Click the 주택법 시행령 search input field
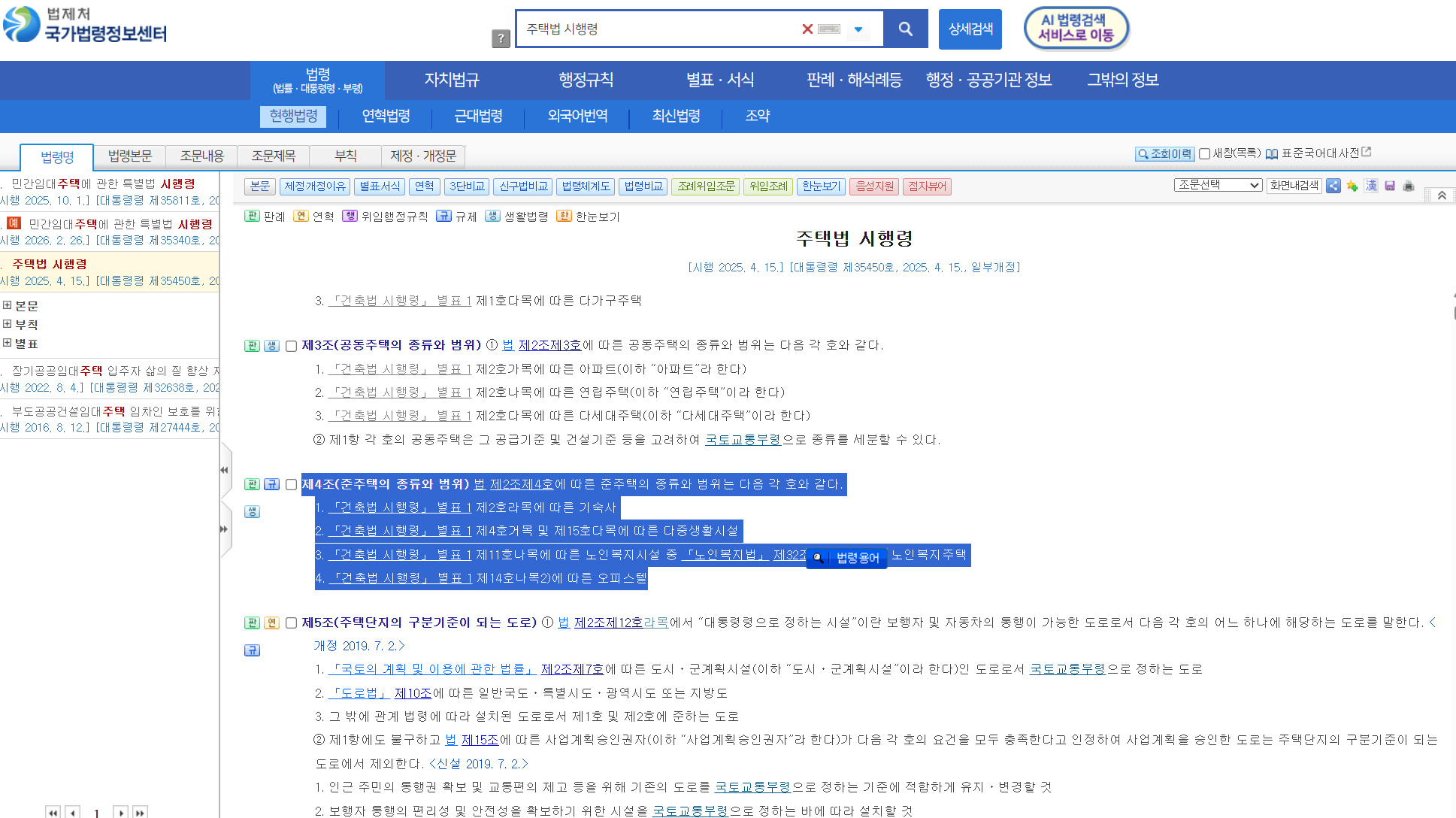1456x818 pixels. pos(661,29)
